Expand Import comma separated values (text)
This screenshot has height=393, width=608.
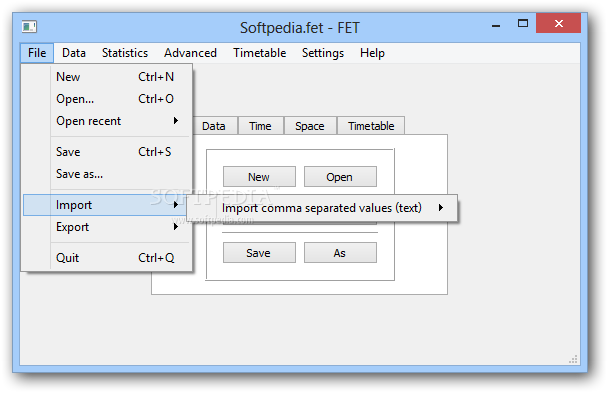[322, 208]
